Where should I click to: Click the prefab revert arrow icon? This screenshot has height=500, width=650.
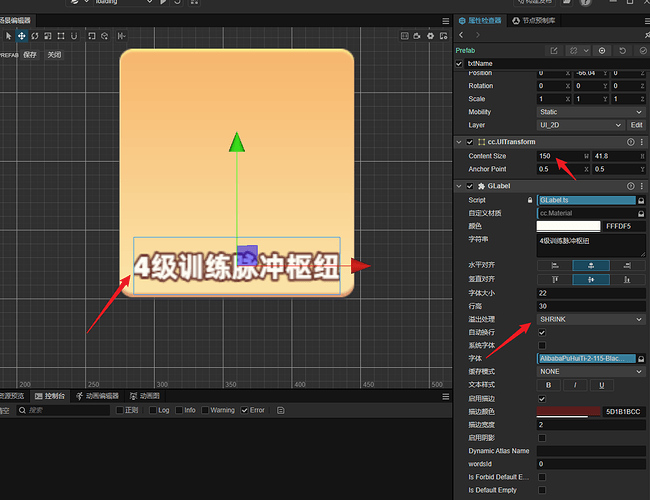(x=622, y=51)
